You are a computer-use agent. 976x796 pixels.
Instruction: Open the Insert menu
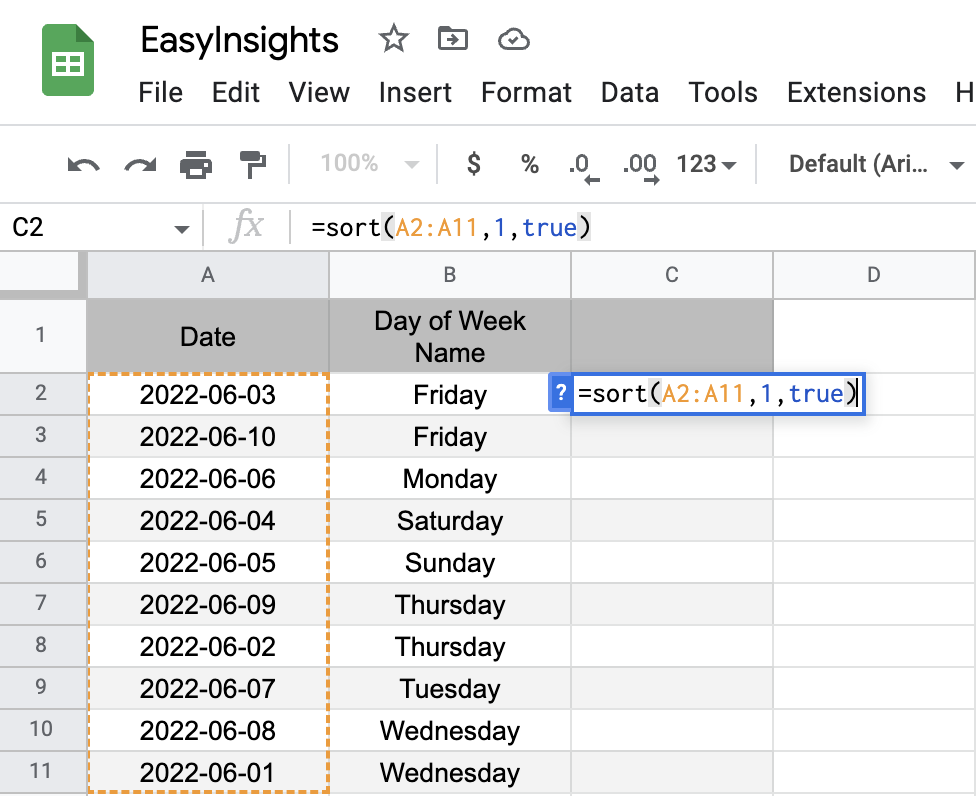415,93
